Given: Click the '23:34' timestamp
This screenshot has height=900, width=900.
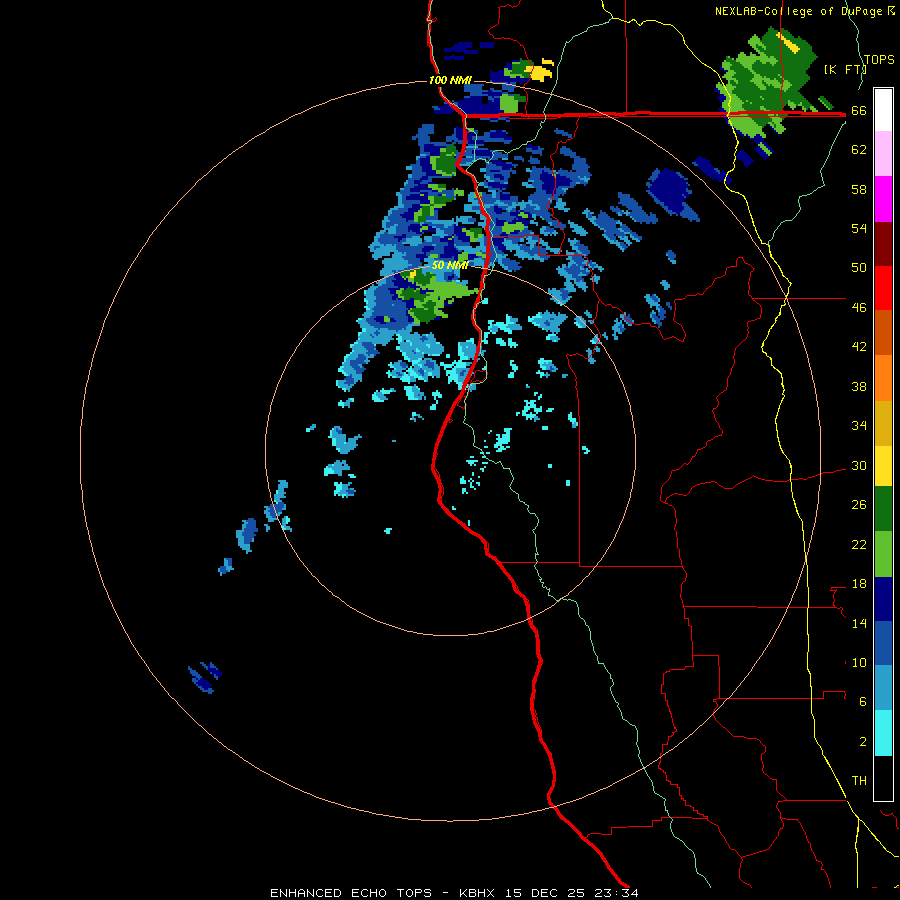Looking at the screenshot, I should [617, 893].
